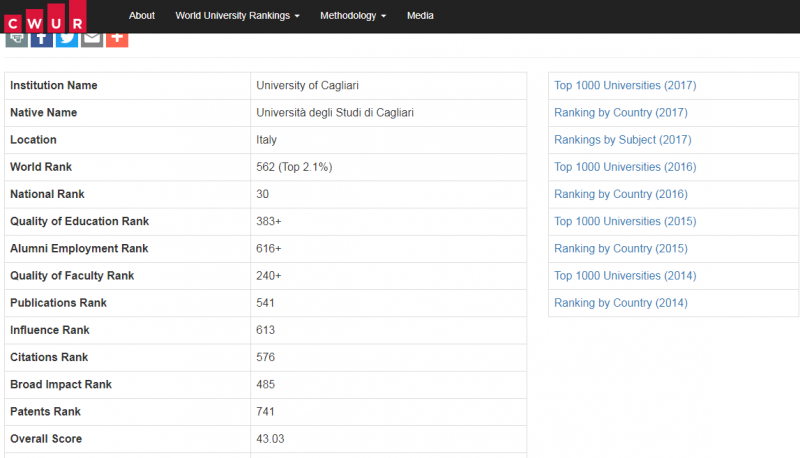This screenshot has height=458, width=800.
Task: Share page via Facebook icon
Action: click(41, 38)
